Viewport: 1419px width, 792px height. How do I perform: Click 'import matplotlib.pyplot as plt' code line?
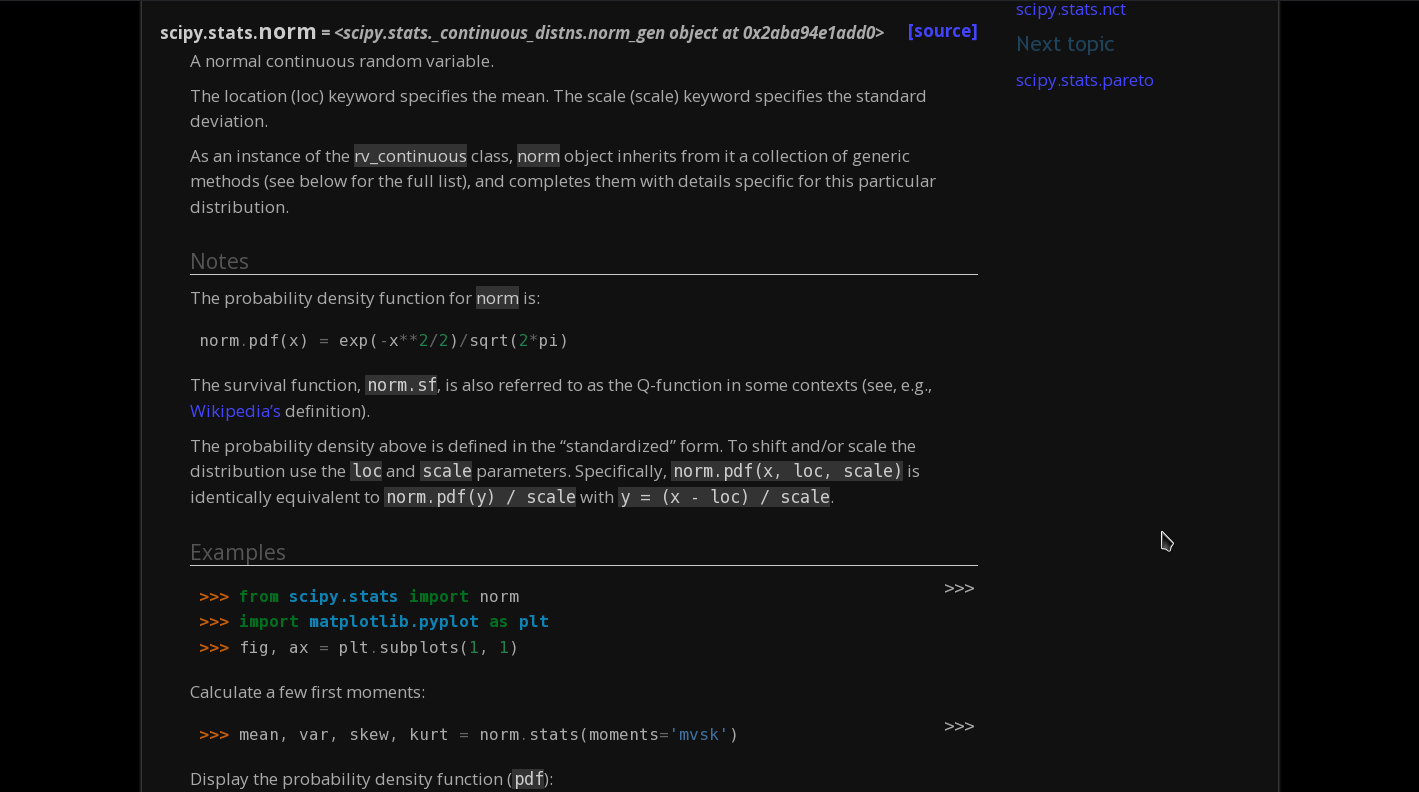click(x=374, y=622)
